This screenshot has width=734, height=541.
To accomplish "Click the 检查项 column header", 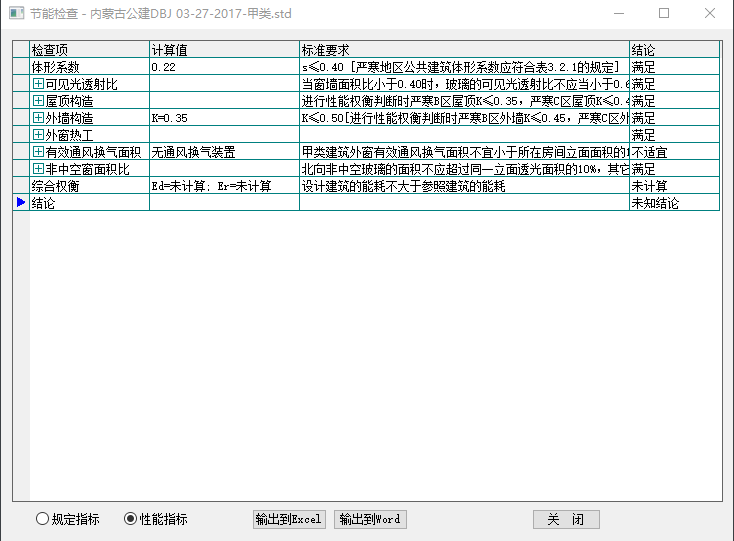I will [89, 50].
